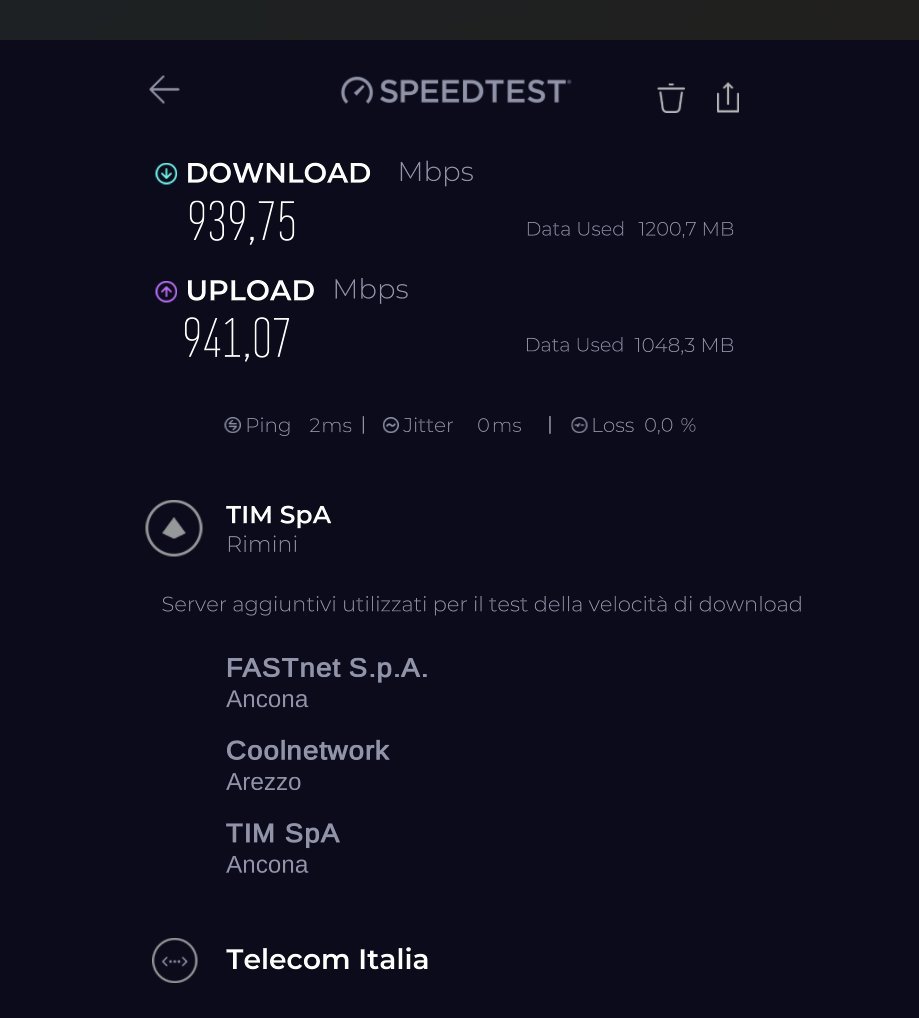Select the TIM SpA Rimini server
919x1018 pixels.
(x=278, y=528)
